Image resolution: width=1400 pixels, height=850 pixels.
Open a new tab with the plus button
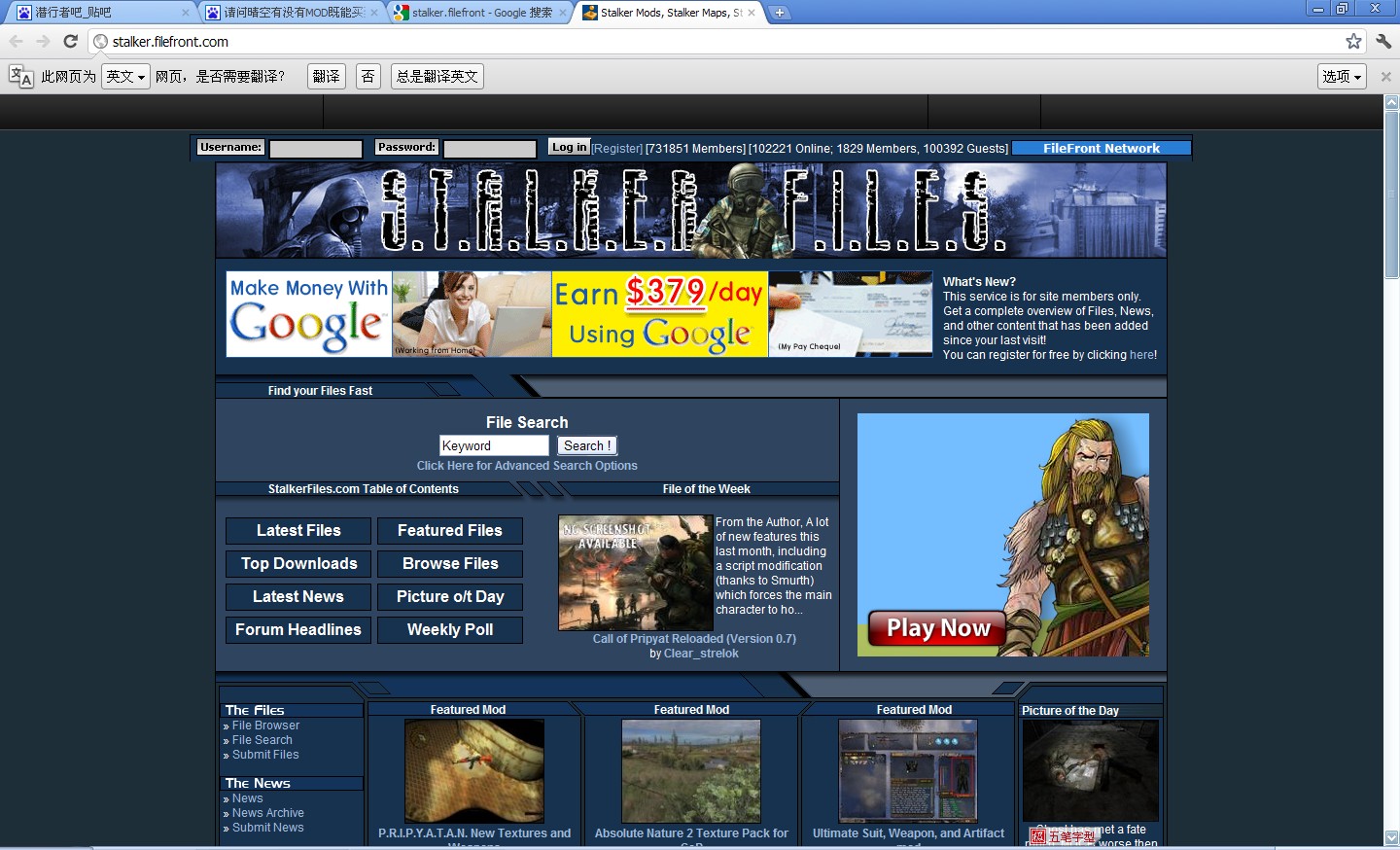pos(779,13)
